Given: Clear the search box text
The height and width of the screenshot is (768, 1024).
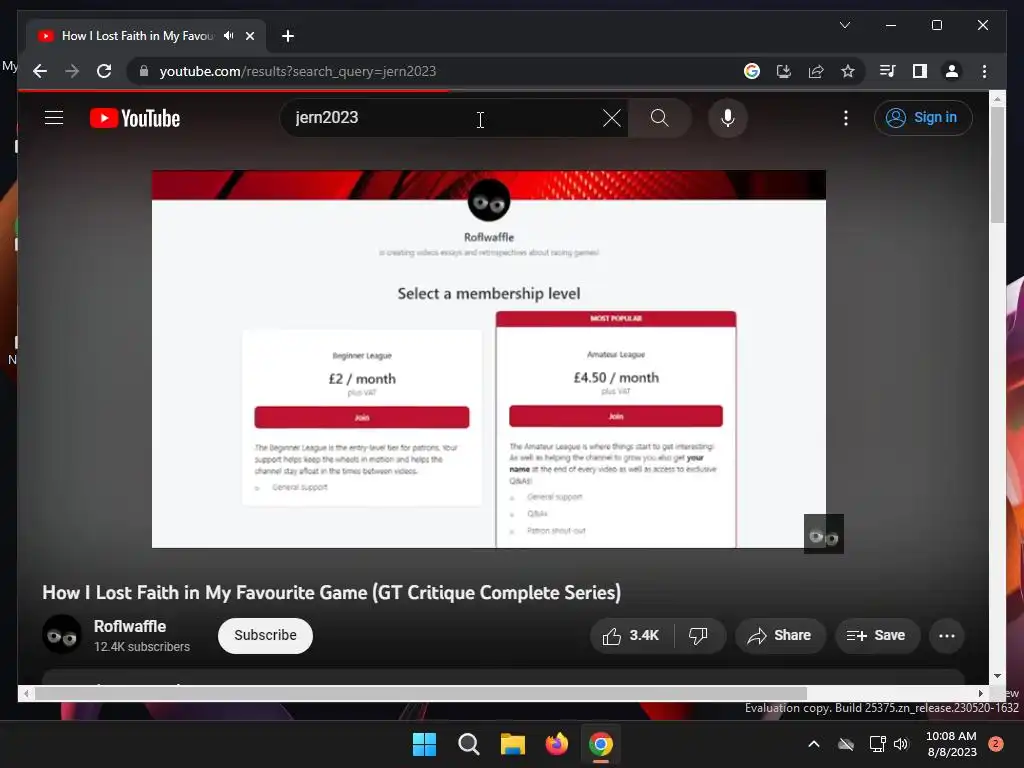Looking at the screenshot, I should (611, 118).
